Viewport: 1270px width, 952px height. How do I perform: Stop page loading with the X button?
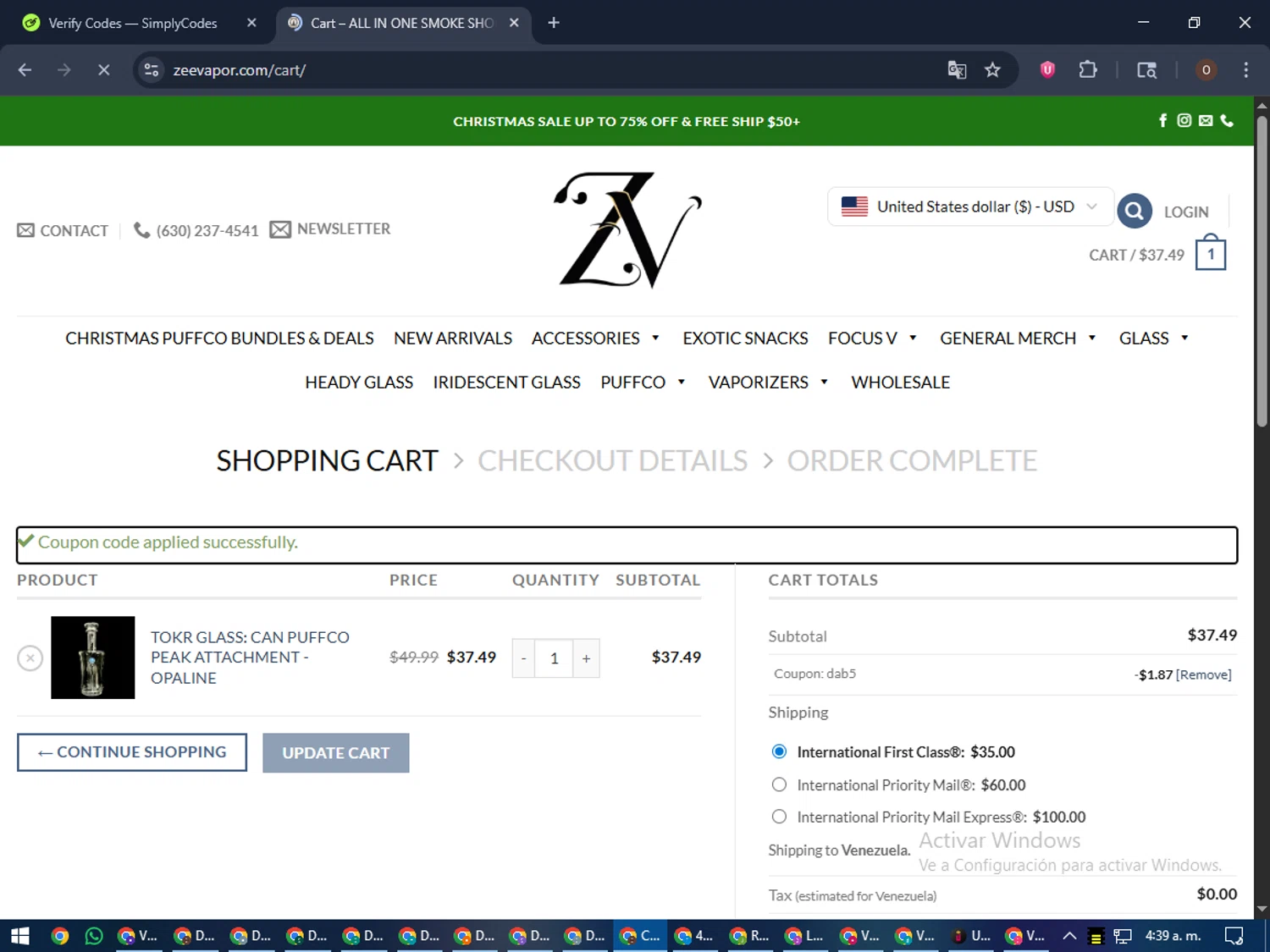click(103, 69)
